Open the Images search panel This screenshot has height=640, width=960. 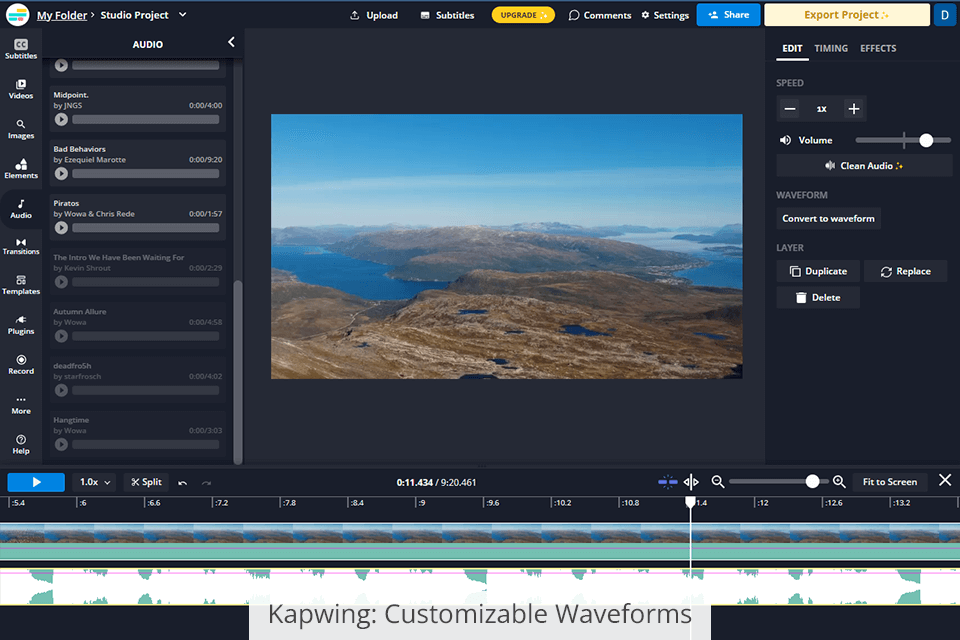[x=21, y=129]
